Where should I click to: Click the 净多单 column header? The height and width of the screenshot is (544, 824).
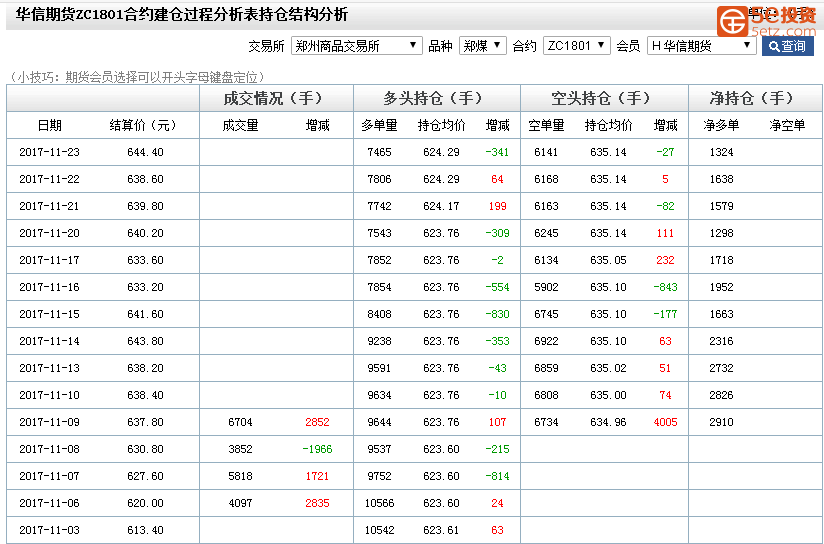(x=721, y=125)
